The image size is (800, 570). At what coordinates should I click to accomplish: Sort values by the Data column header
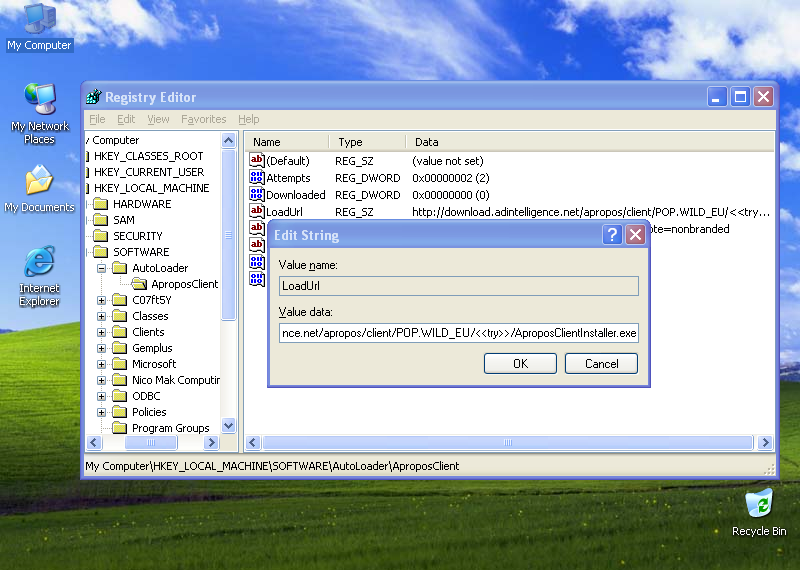click(x=590, y=142)
